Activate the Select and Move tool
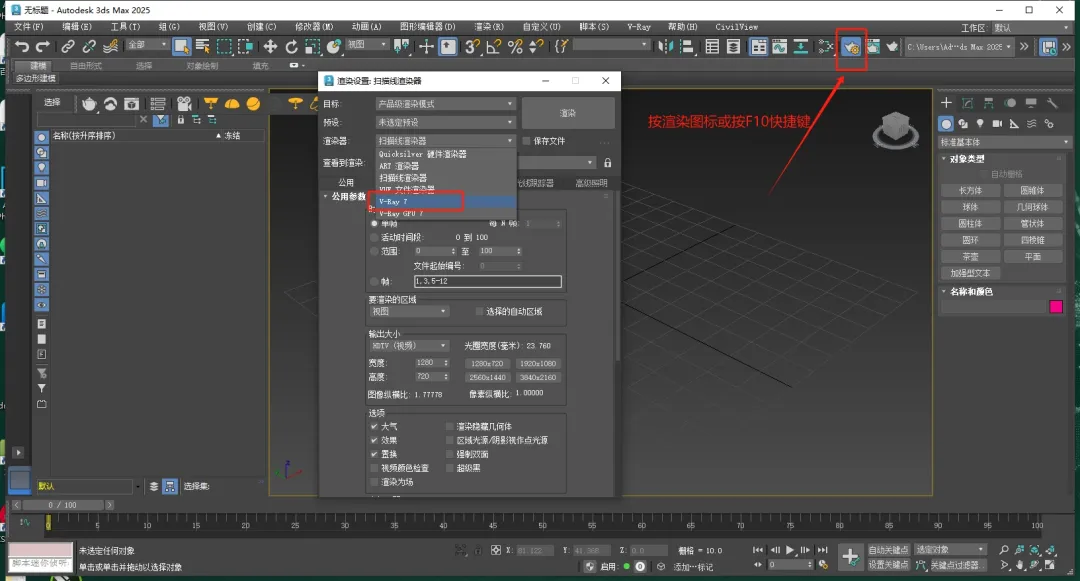Viewport: 1080px width, 581px height. [271, 45]
